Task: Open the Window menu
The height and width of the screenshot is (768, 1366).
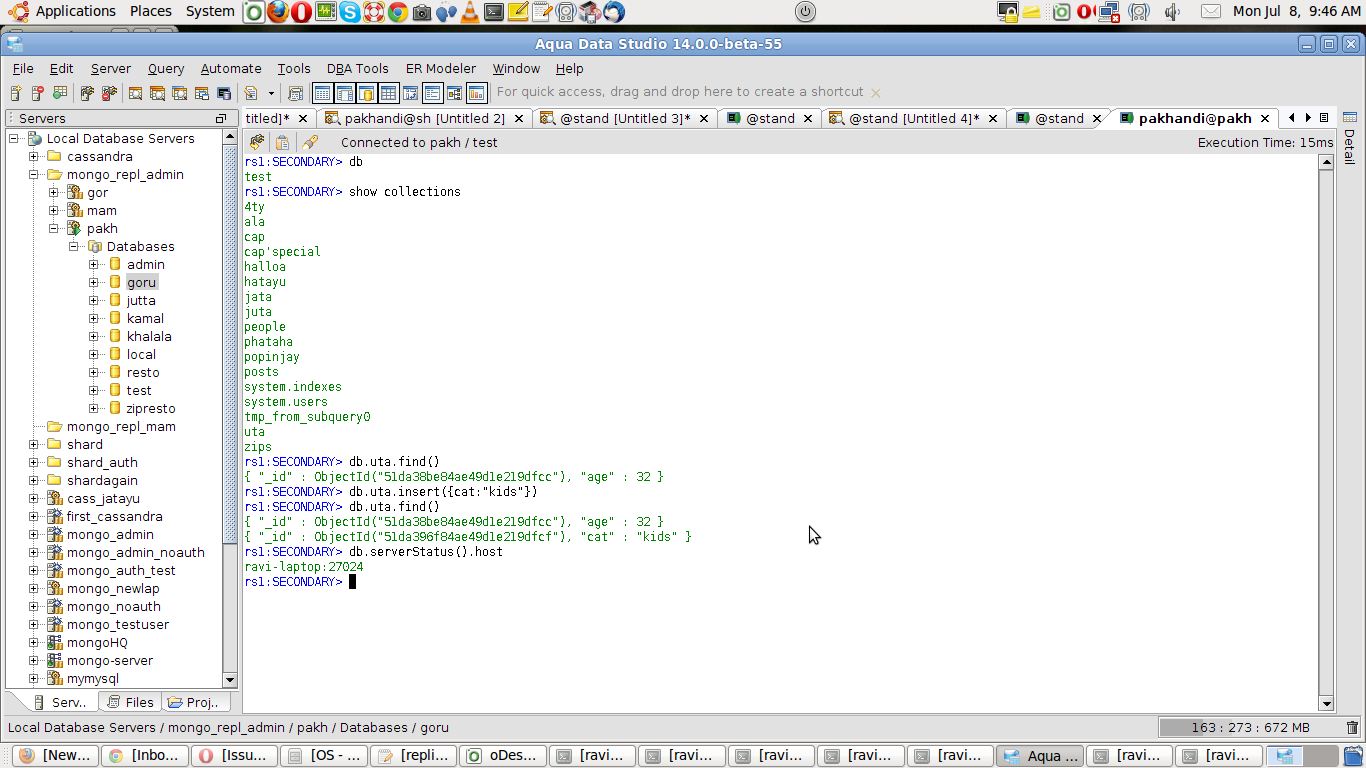Action: tap(516, 68)
